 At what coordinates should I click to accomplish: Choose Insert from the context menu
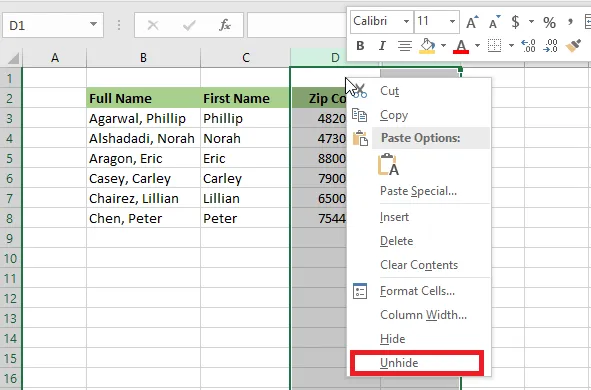(419, 217)
